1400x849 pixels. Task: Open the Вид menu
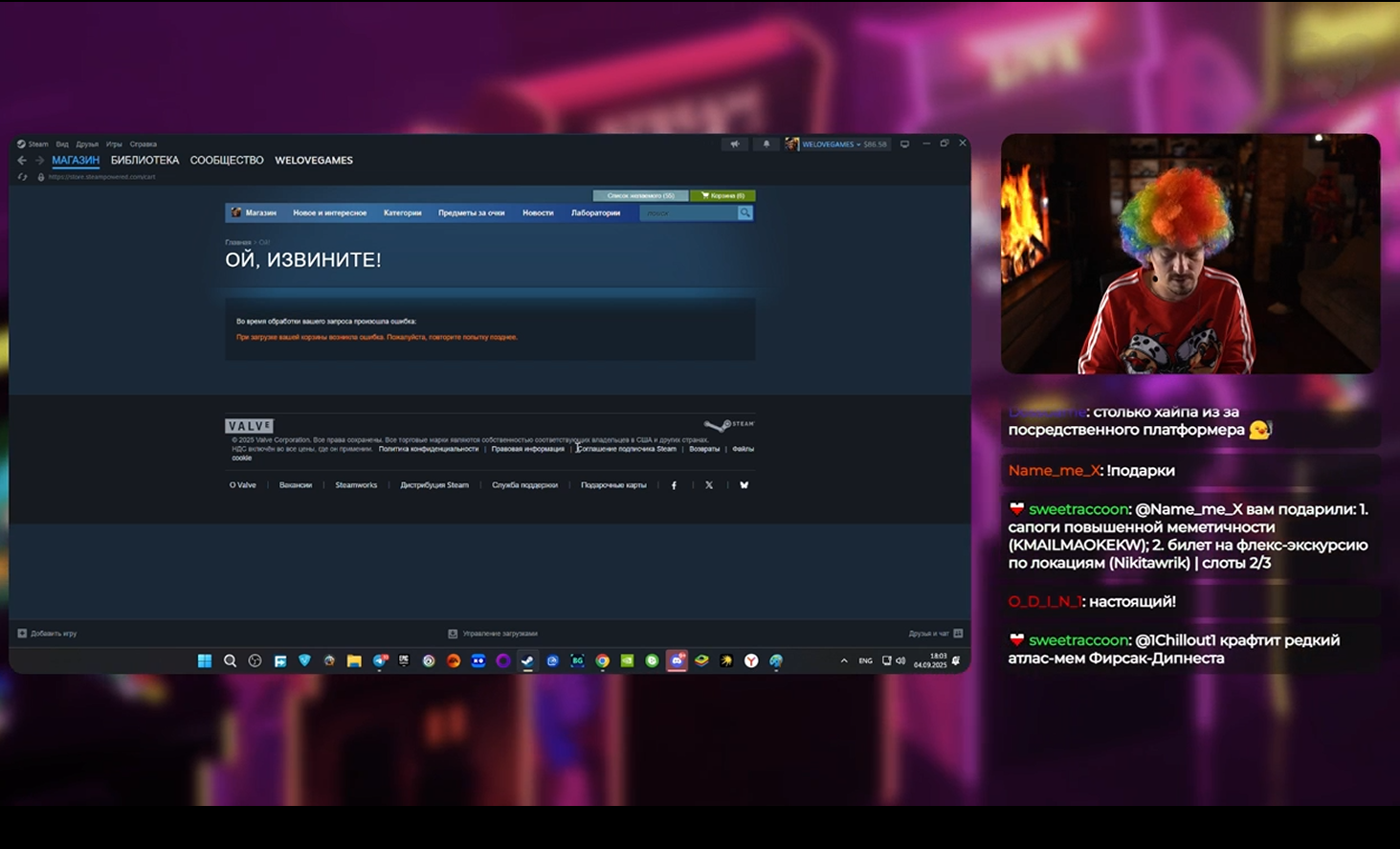point(62,145)
